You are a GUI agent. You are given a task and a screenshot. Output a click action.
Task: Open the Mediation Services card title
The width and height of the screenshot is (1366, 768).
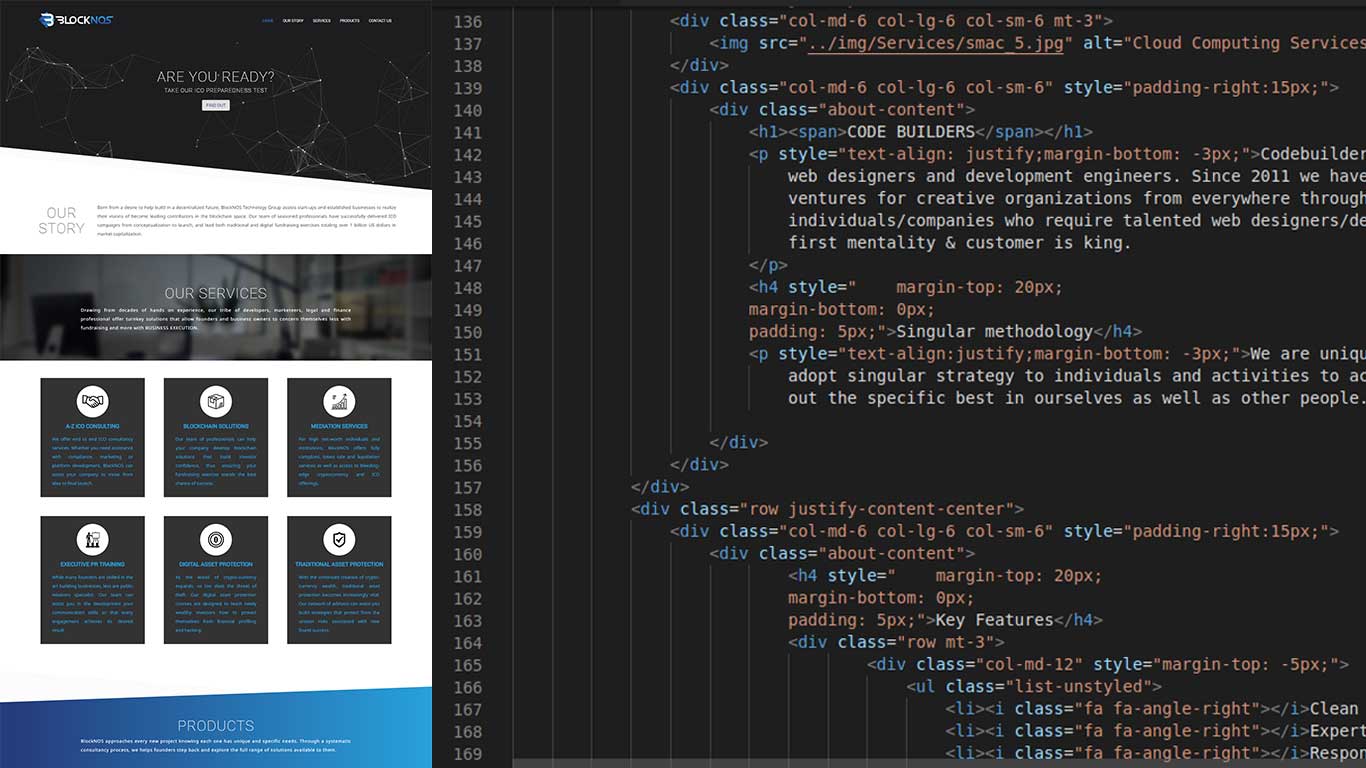tap(339, 426)
